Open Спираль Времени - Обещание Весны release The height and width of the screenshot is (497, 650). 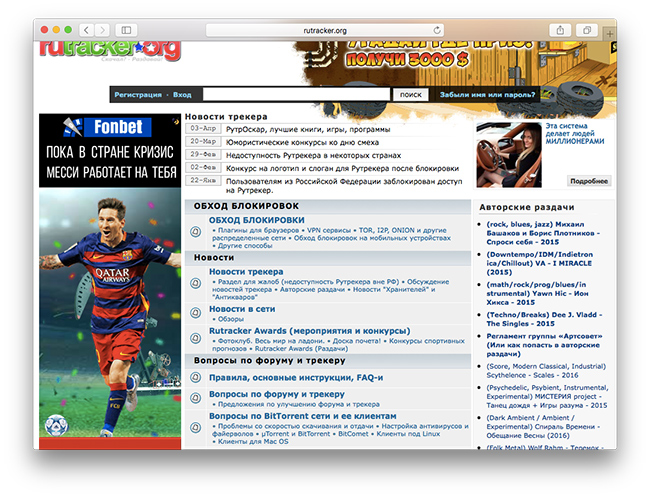[541, 427]
